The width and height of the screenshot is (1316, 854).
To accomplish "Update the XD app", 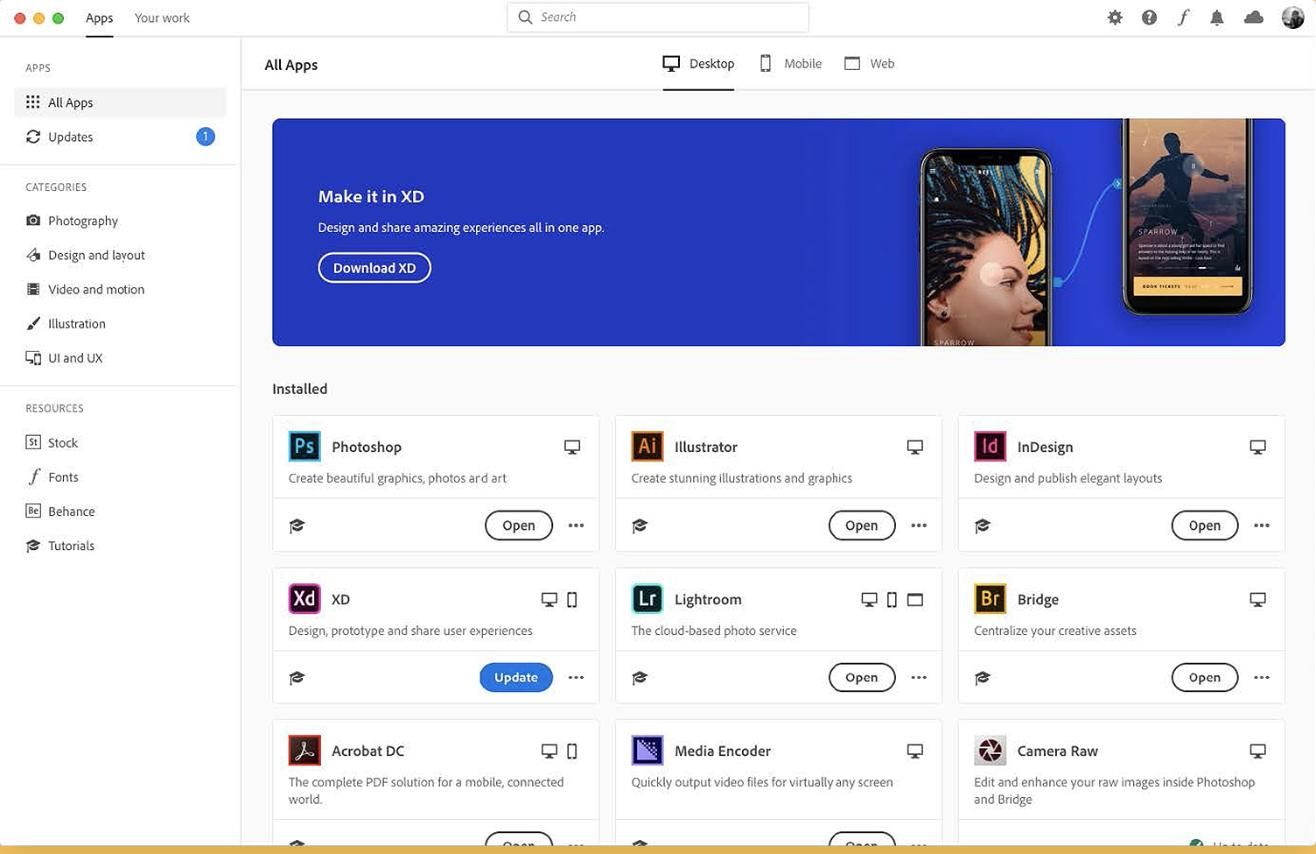I will (x=515, y=677).
